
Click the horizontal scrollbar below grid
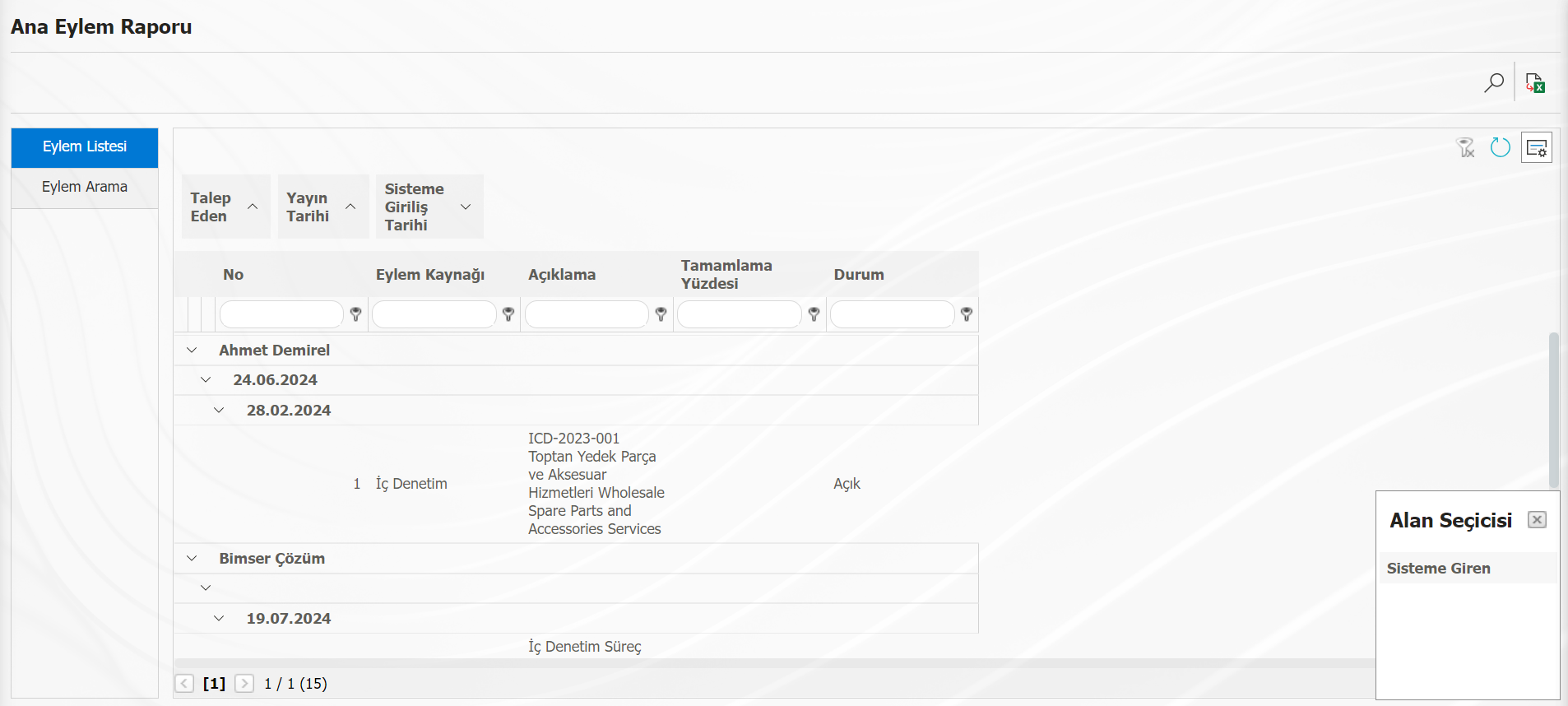coord(773,663)
